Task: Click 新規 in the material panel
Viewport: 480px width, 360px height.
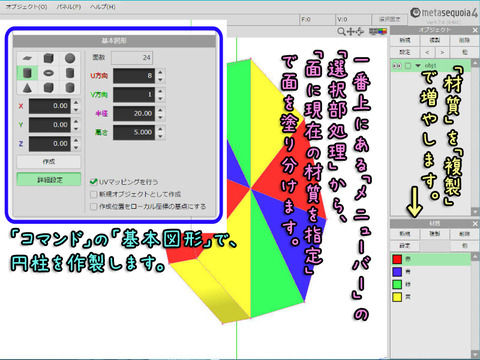Action: point(405,234)
